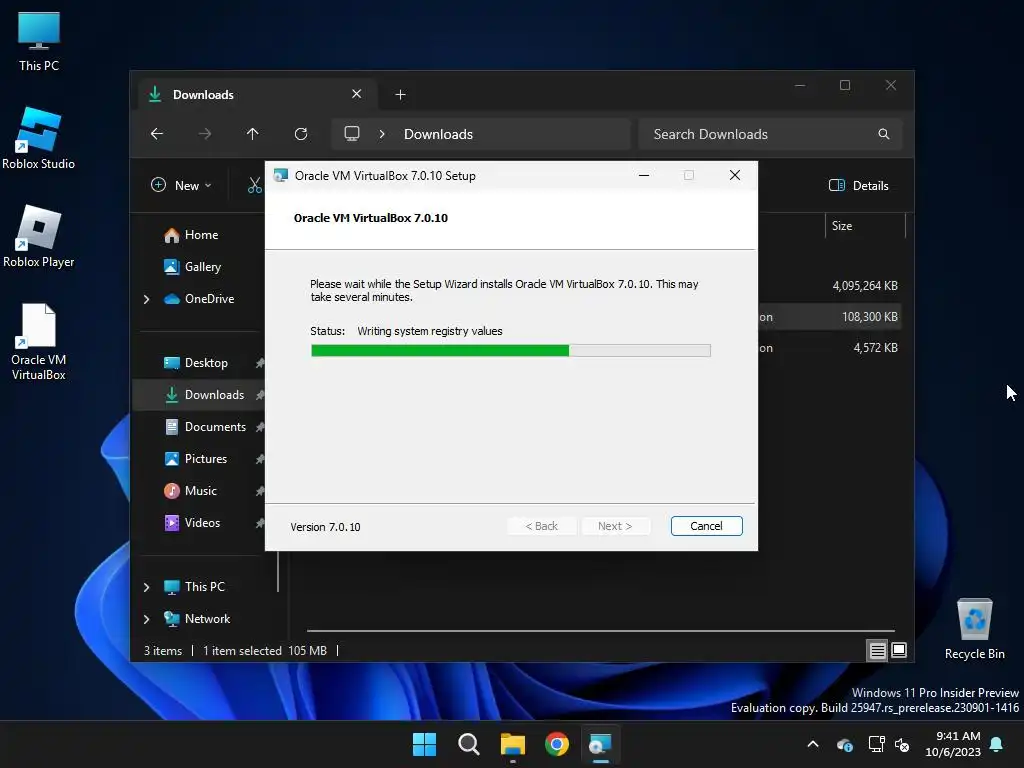1024x768 pixels.
Task: Click the muted volume tray icon
Action: coord(903,744)
